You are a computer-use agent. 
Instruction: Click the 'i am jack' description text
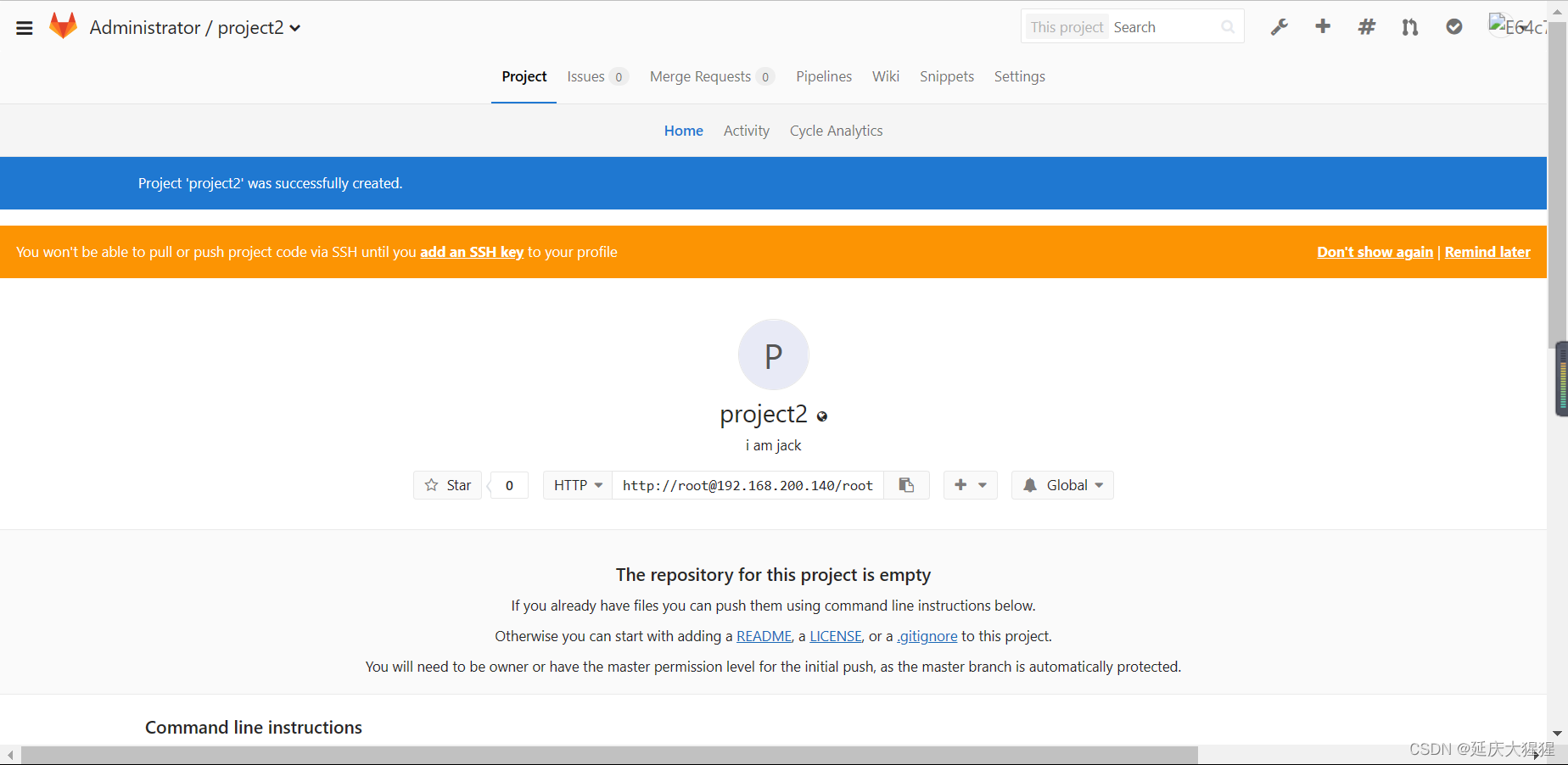(773, 445)
